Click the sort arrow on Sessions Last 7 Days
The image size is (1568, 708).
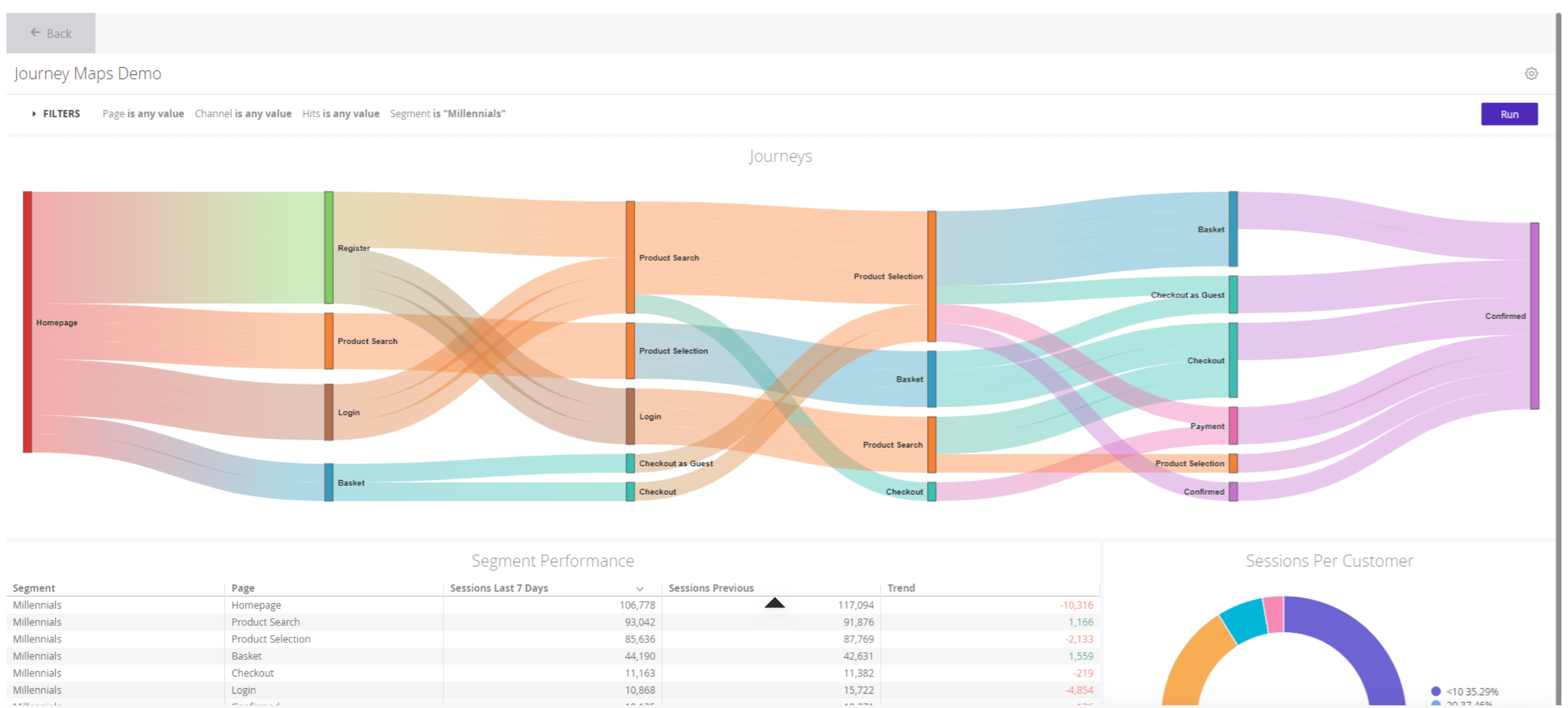(x=639, y=589)
